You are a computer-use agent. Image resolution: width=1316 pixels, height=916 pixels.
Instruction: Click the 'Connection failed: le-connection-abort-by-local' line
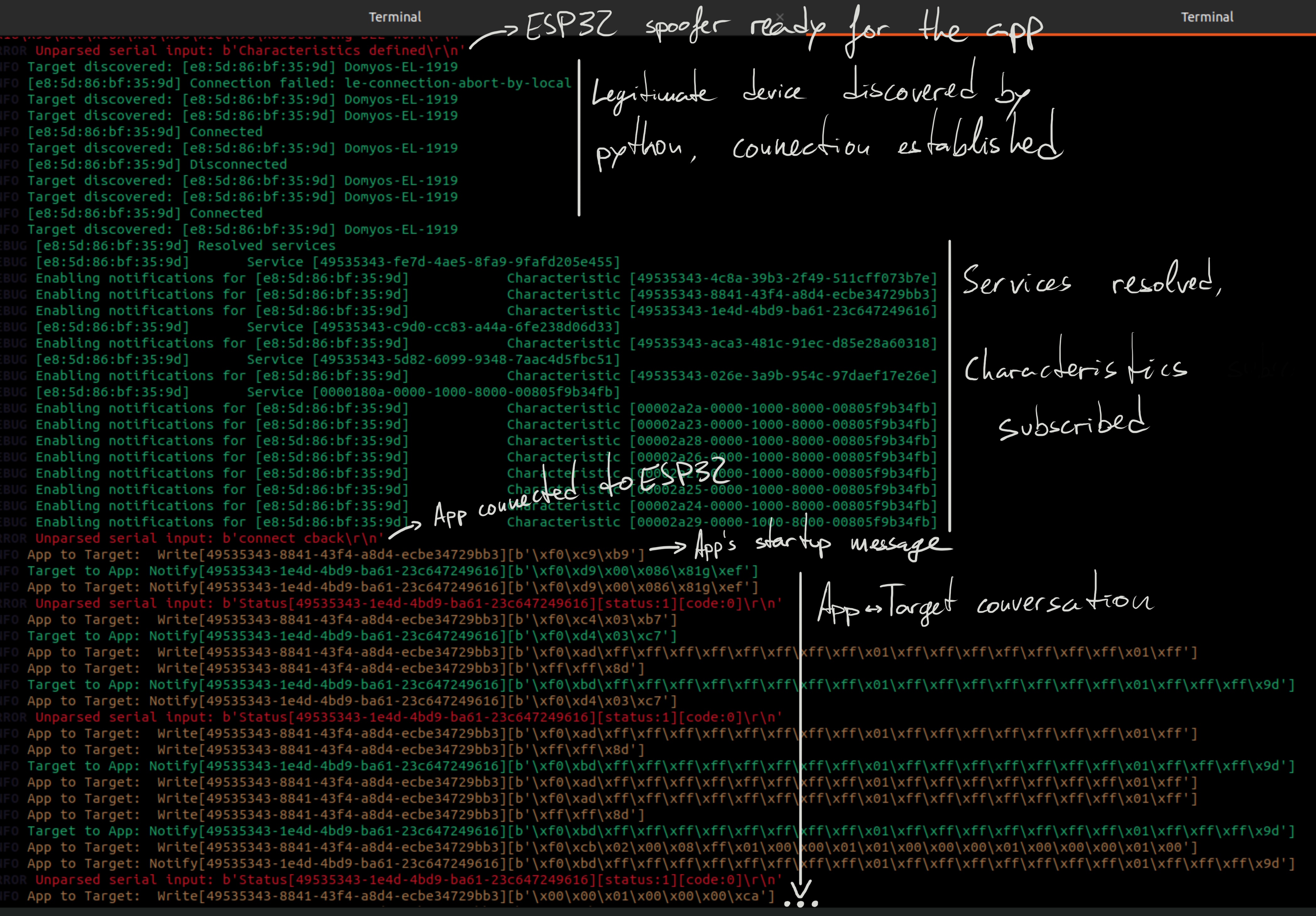285,83
